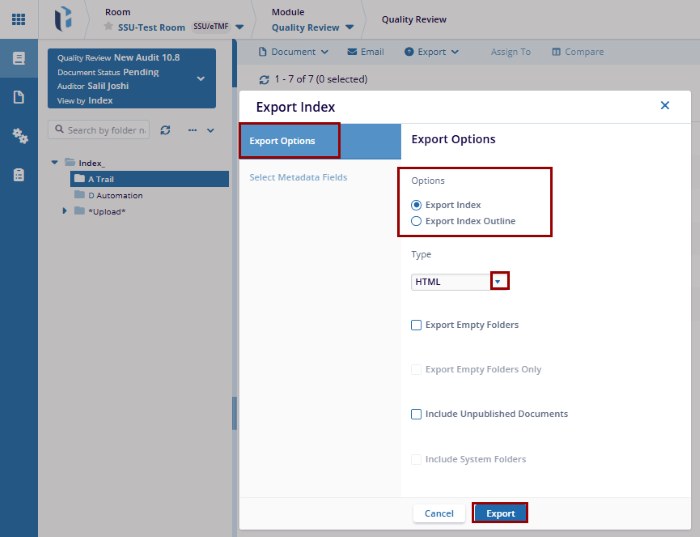Select the Export Index radio button
This screenshot has height=537, width=700.
click(x=417, y=205)
